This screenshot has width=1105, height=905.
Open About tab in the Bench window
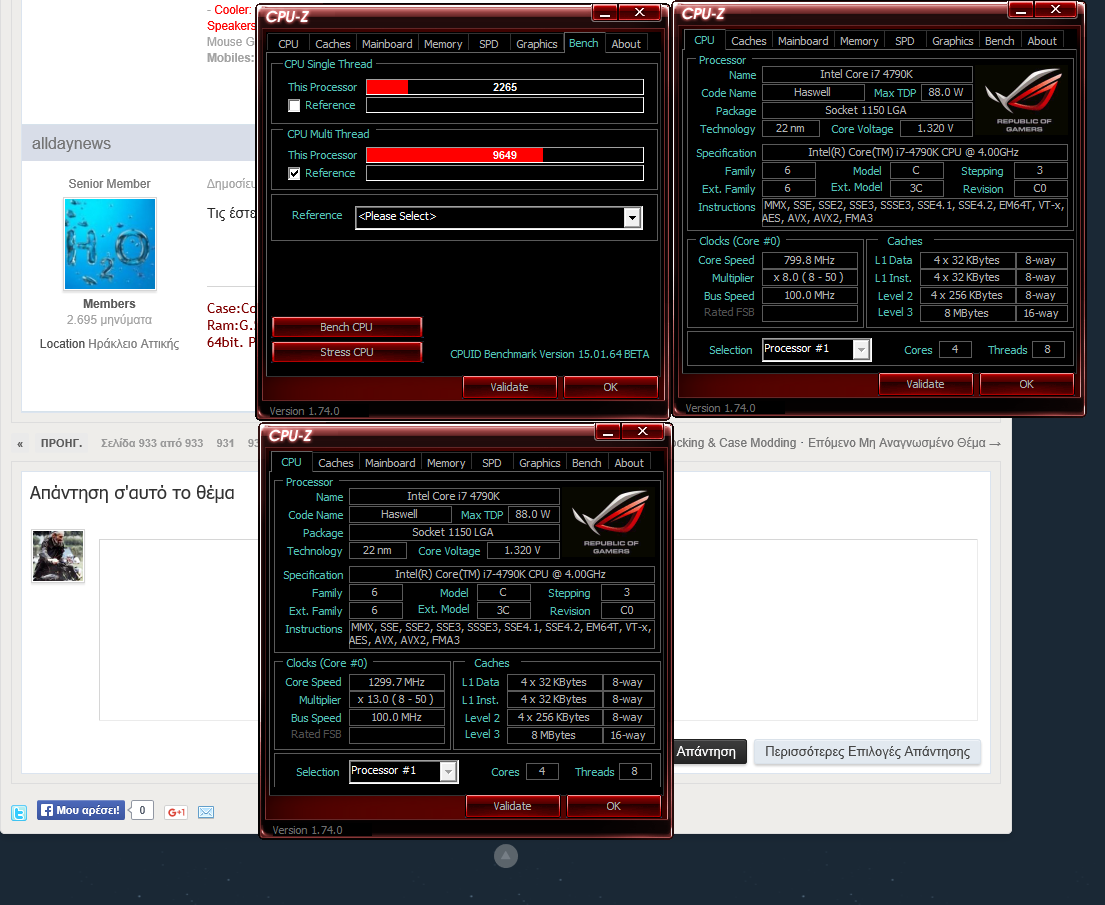(626, 44)
